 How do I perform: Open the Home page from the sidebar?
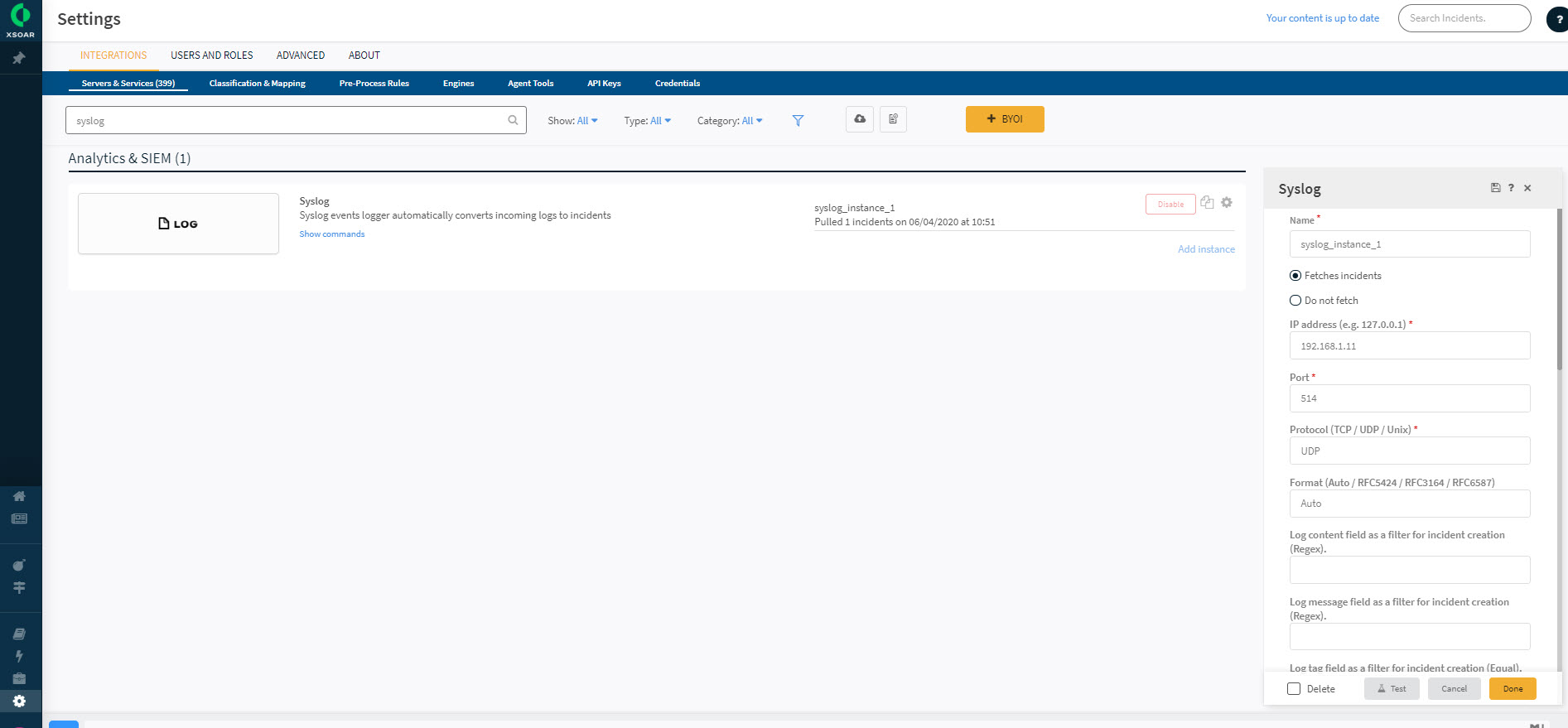coord(19,496)
